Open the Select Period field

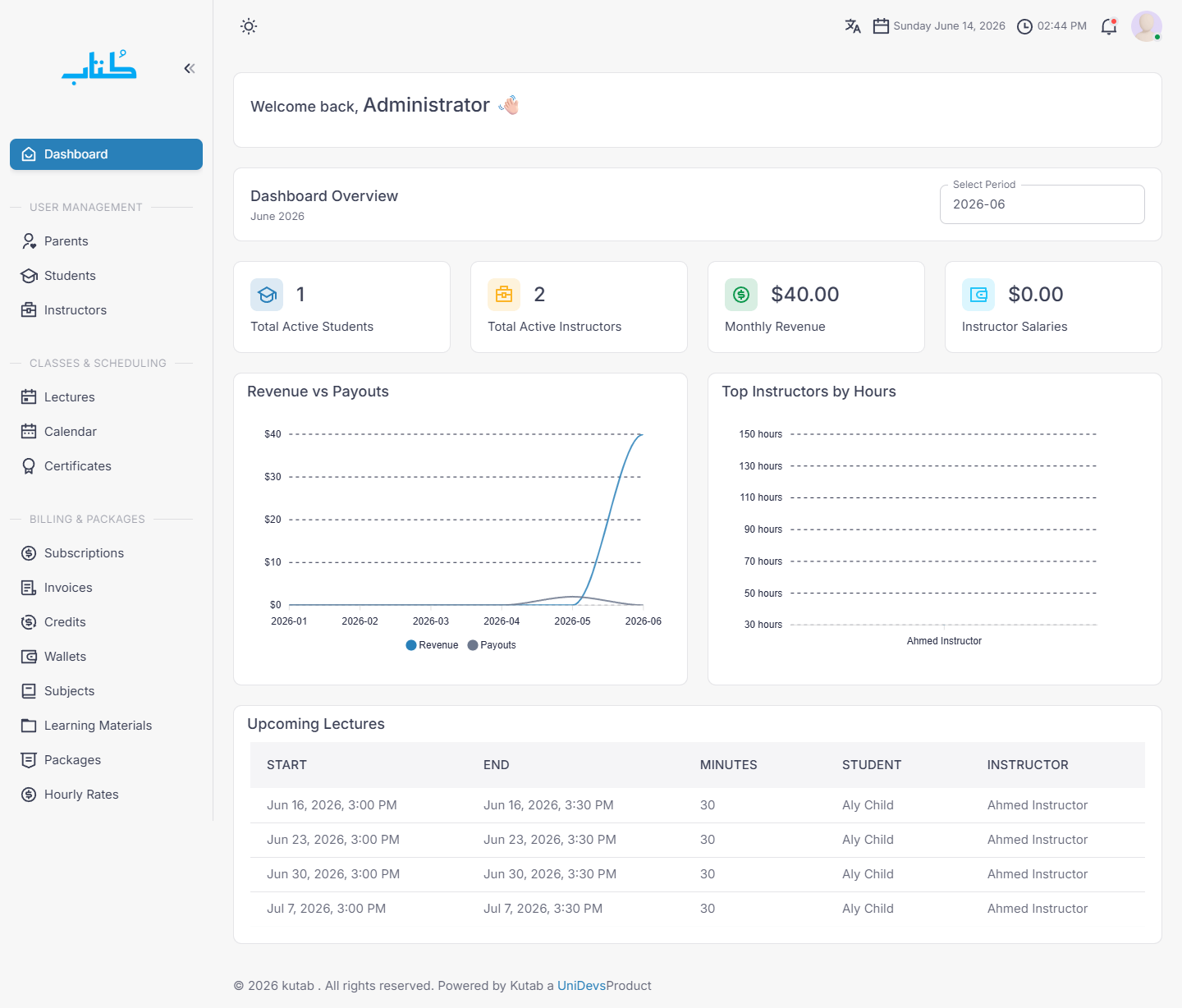point(1042,204)
